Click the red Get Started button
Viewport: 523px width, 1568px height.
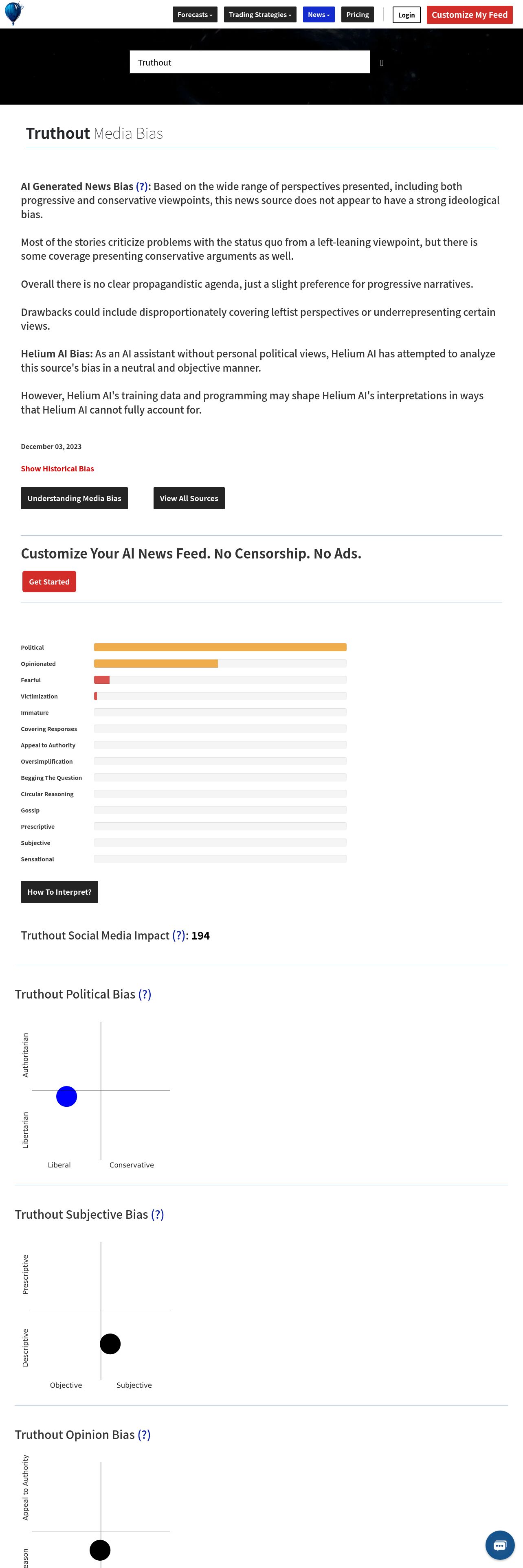pos(49,582)
